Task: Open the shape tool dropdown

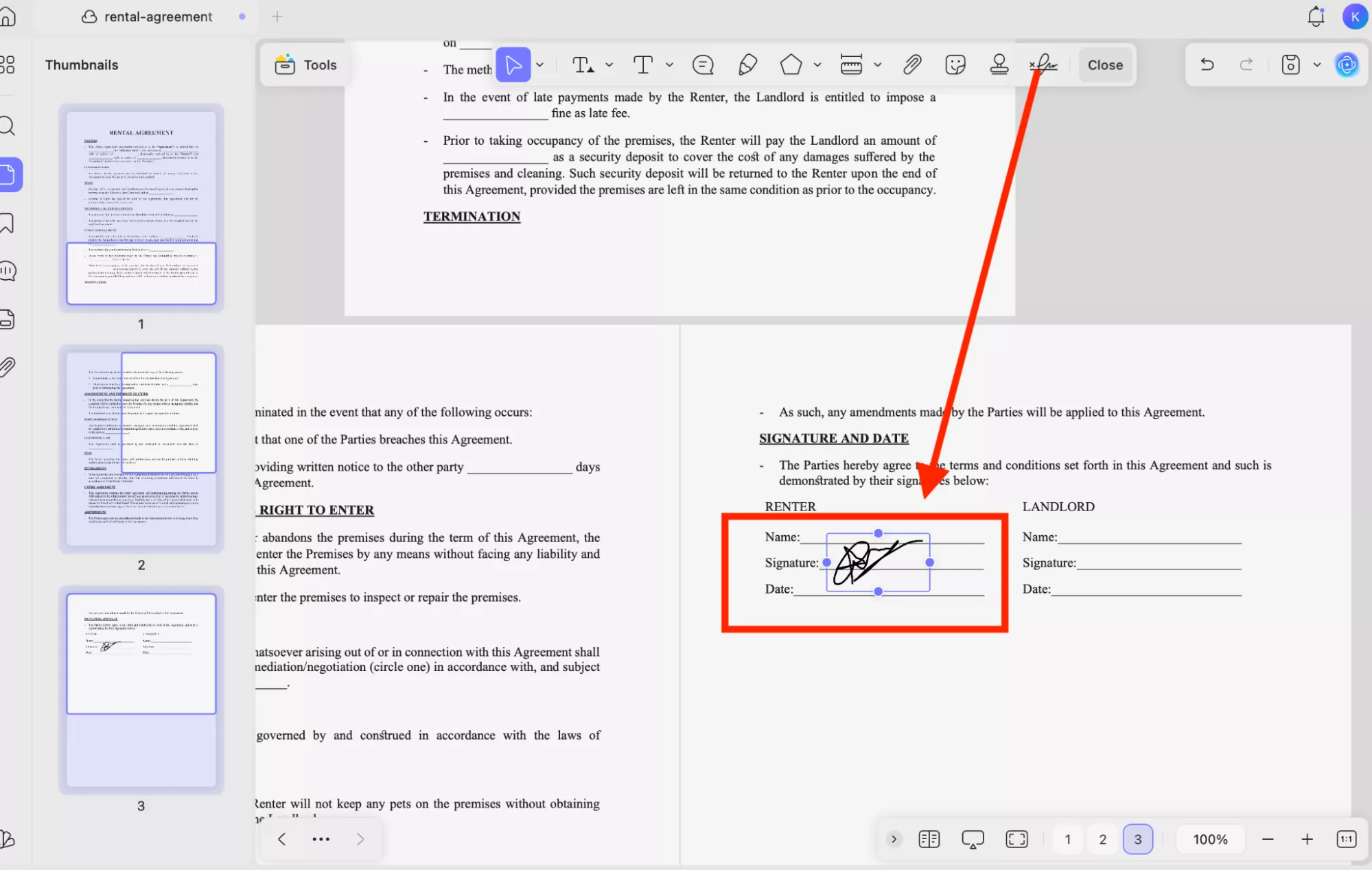Action: [x=817, y=64]
